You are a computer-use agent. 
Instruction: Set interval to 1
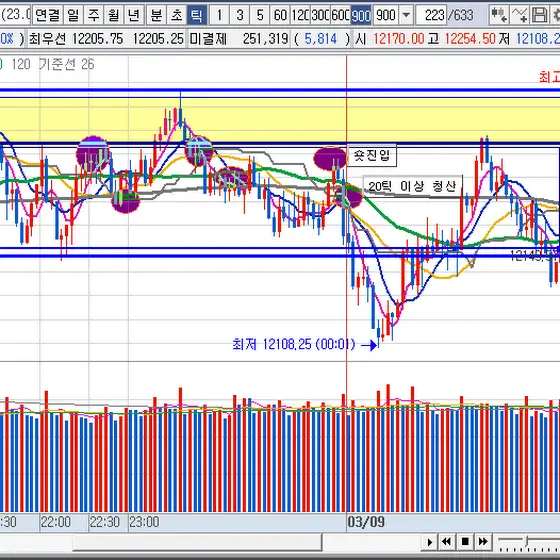pyautogui.click(x=219, y=15)
